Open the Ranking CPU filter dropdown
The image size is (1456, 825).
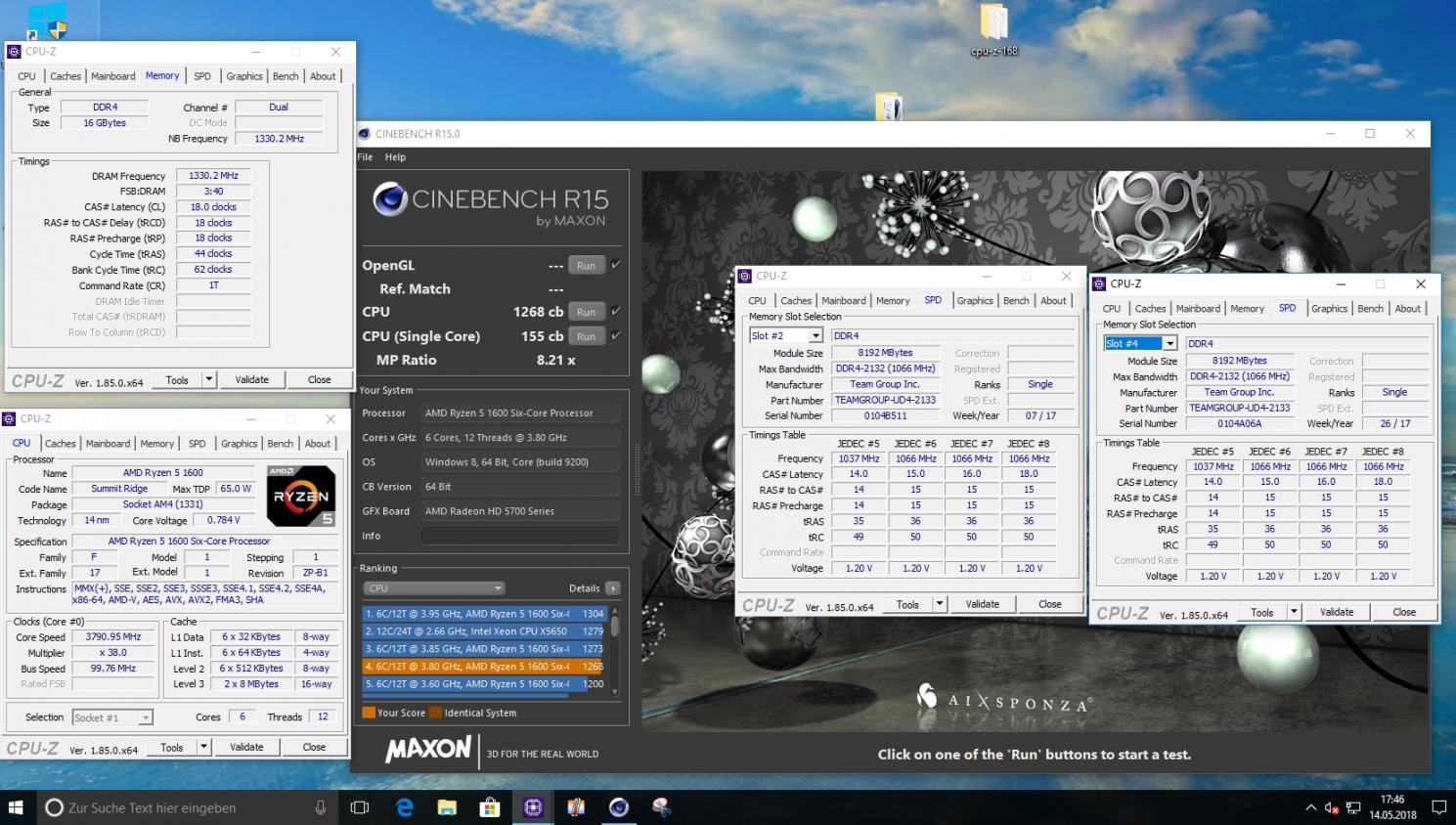pyautogui.click(x=433, y=588)
